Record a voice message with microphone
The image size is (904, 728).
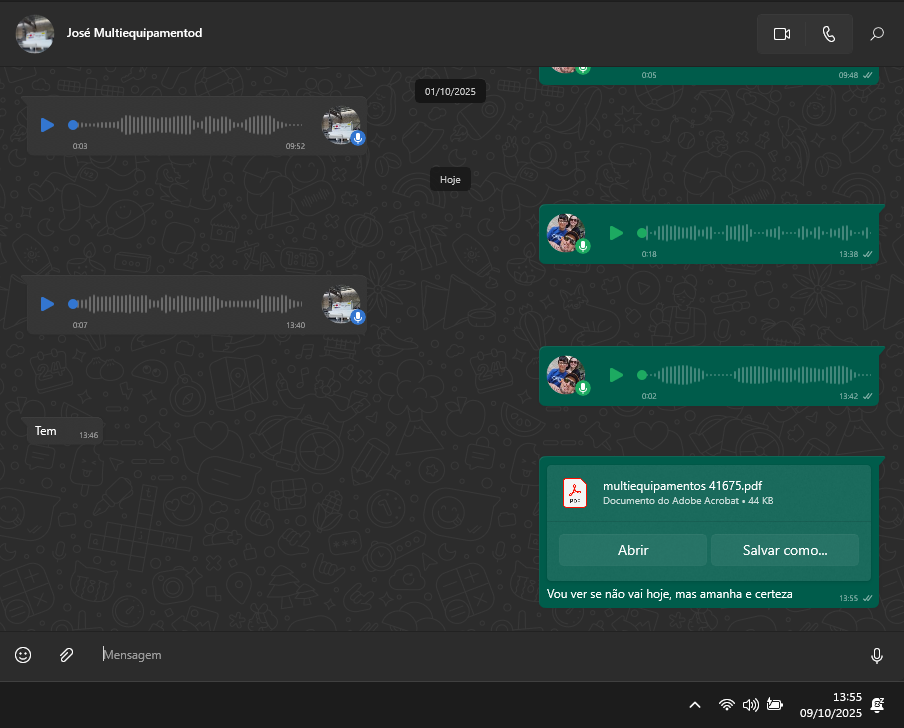point(877,655)
